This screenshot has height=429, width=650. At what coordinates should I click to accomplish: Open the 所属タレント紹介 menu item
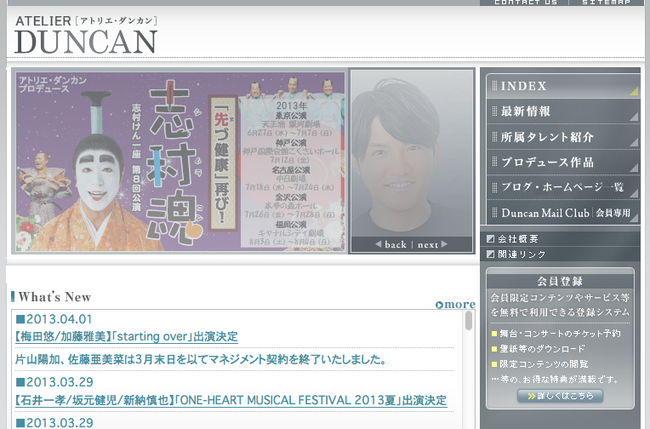pos(563,137)
